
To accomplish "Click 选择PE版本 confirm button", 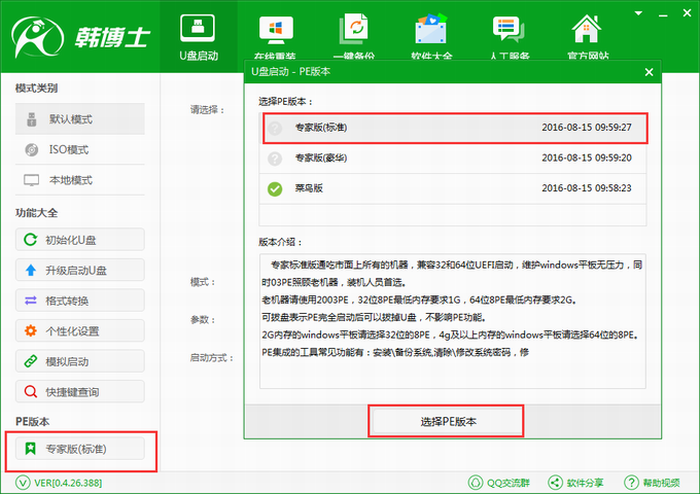I will (447, 421).
